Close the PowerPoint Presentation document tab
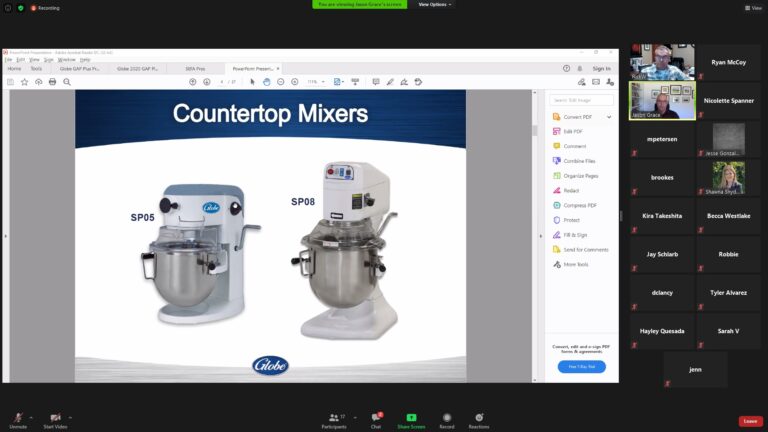 click(278, 69)
